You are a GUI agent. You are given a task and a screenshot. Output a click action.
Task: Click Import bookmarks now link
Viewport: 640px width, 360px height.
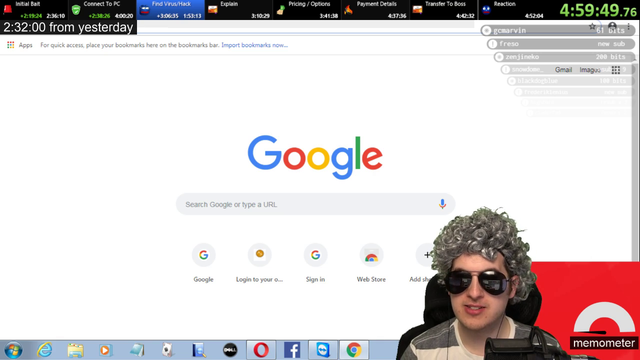point(255,45)
